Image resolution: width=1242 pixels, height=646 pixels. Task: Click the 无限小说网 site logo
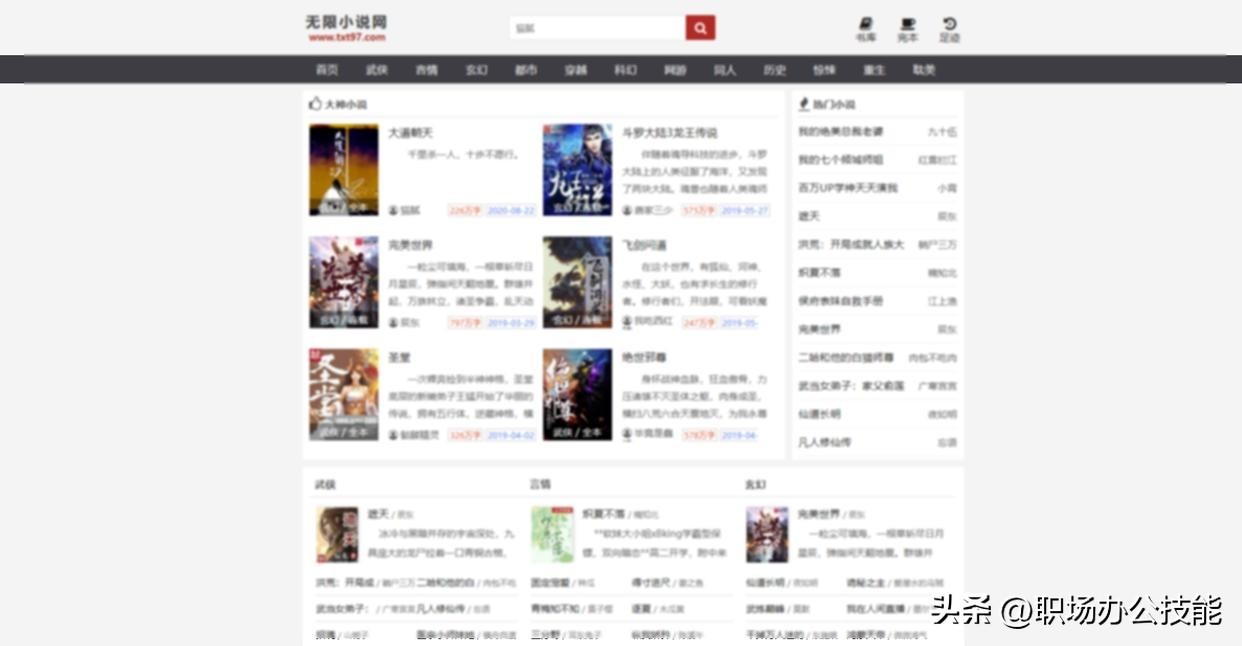click(346, 27)
